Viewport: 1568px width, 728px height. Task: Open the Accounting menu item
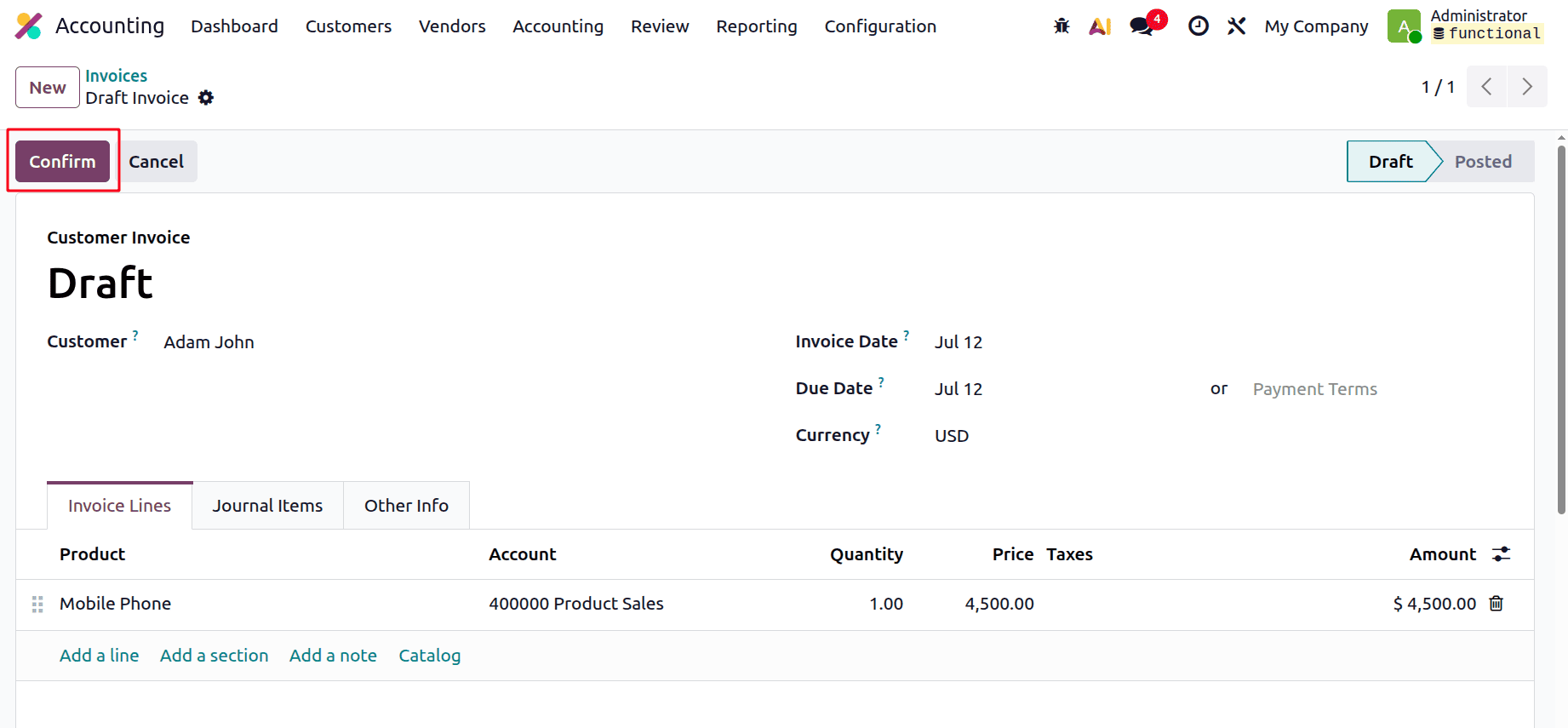coord(558,26)
